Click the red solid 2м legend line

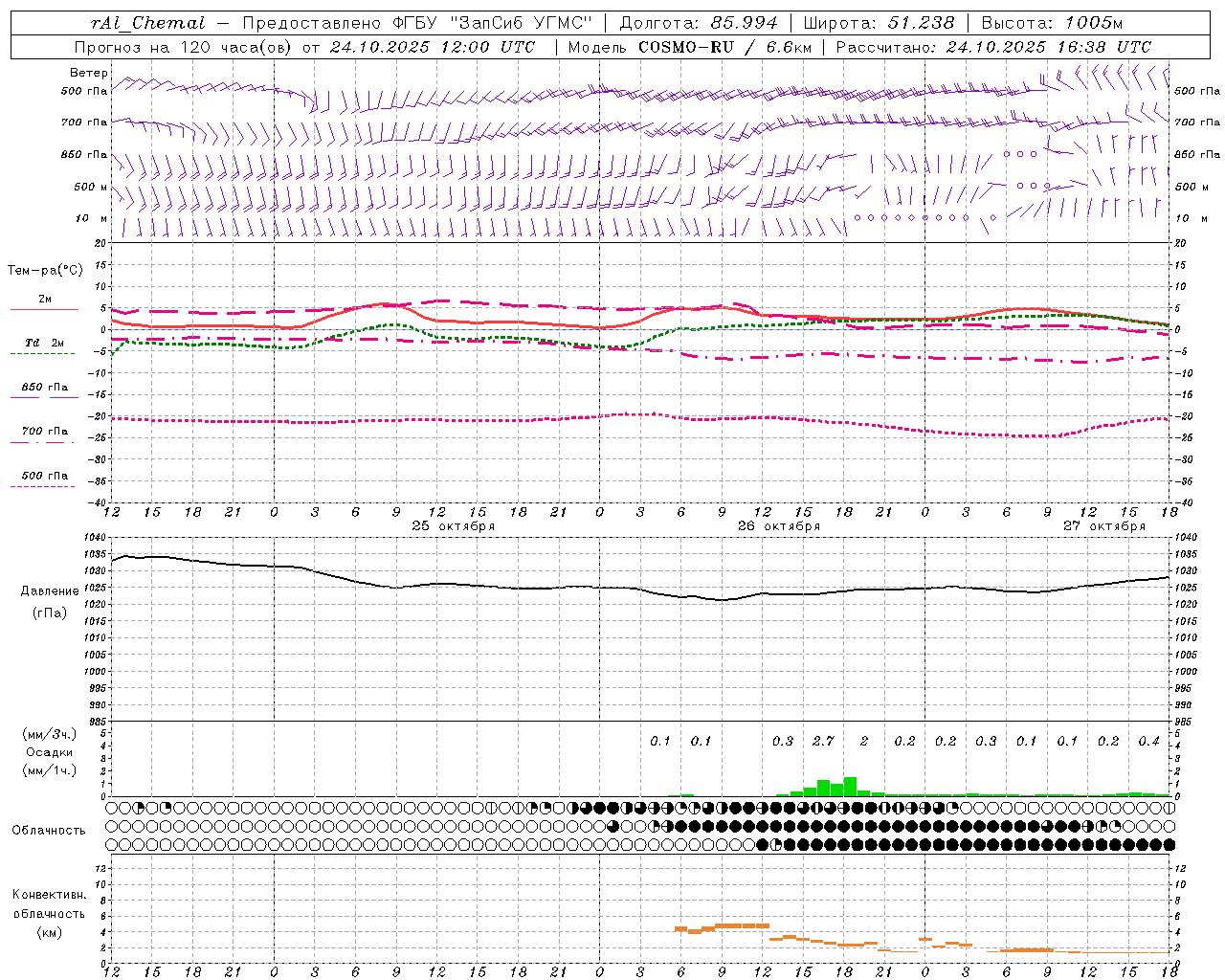click(44, 310)
